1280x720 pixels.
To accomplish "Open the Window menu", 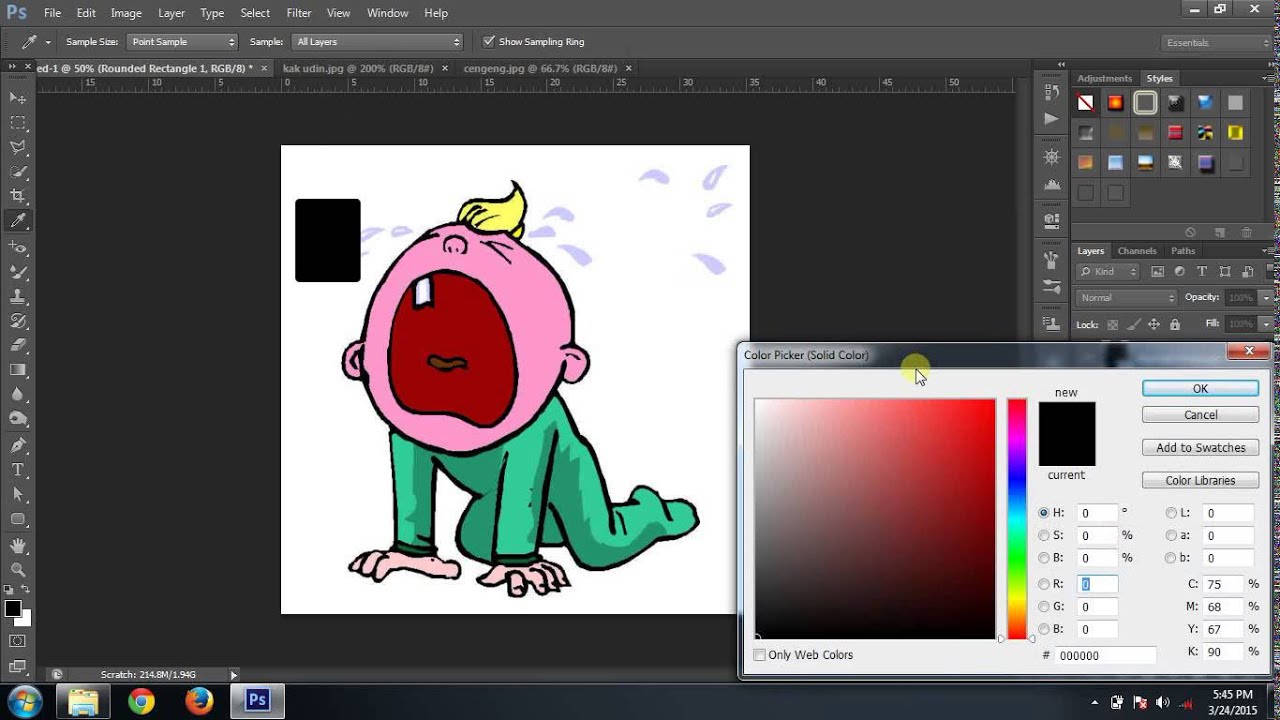I will point(387,13).
